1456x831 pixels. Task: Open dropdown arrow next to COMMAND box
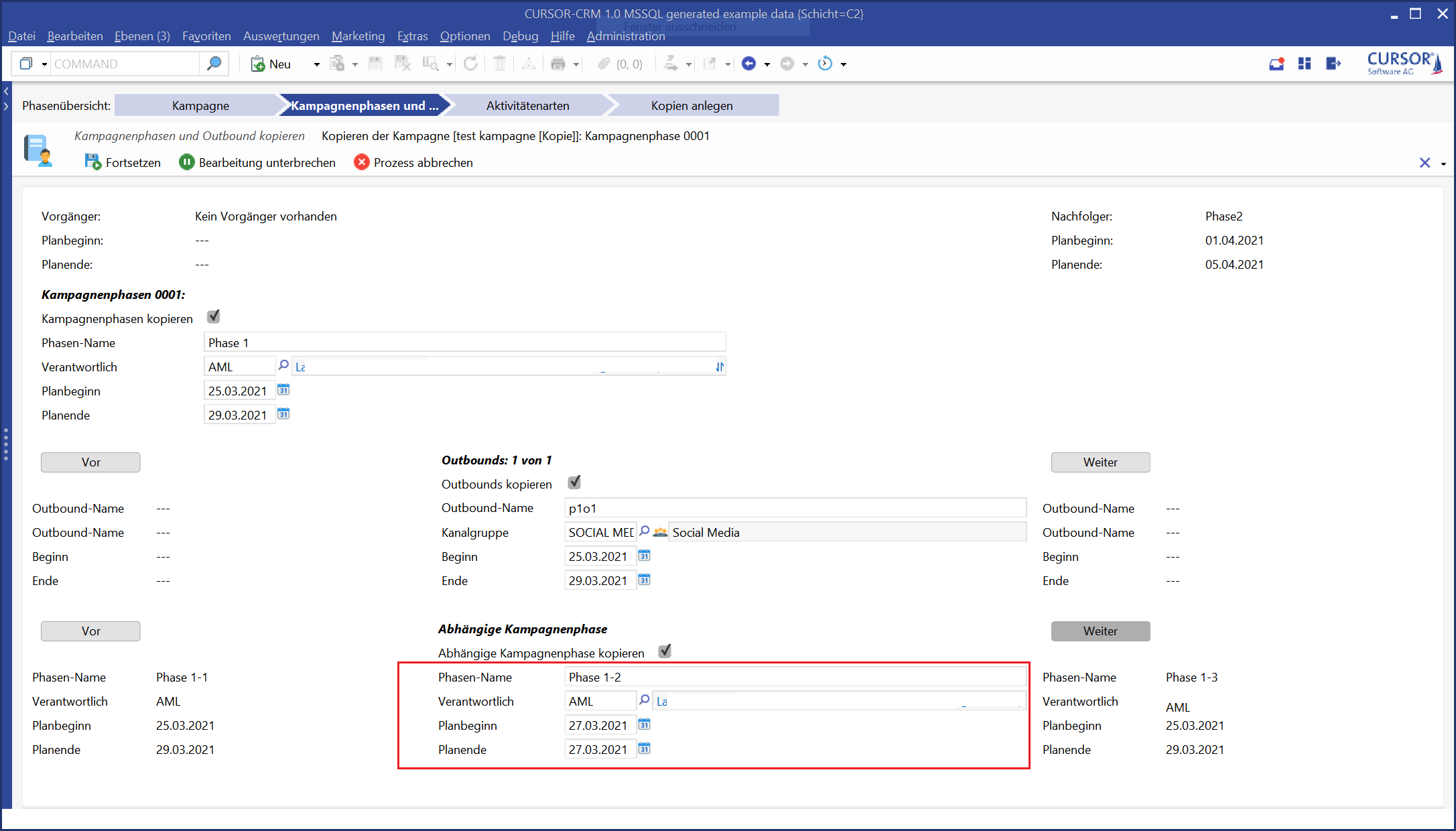[x=44, y=64]
